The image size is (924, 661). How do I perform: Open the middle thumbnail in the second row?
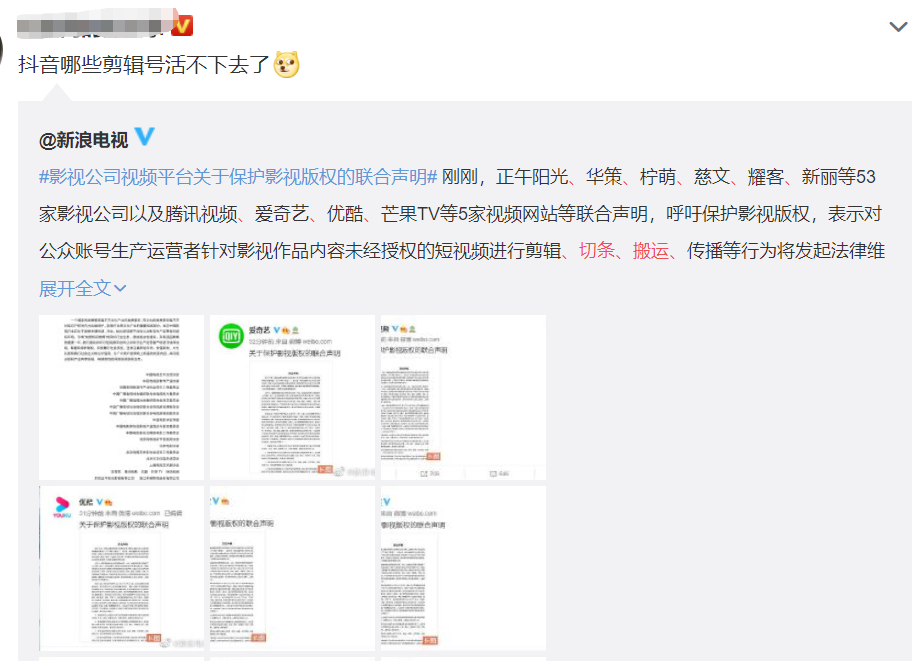tap(292, 569)
